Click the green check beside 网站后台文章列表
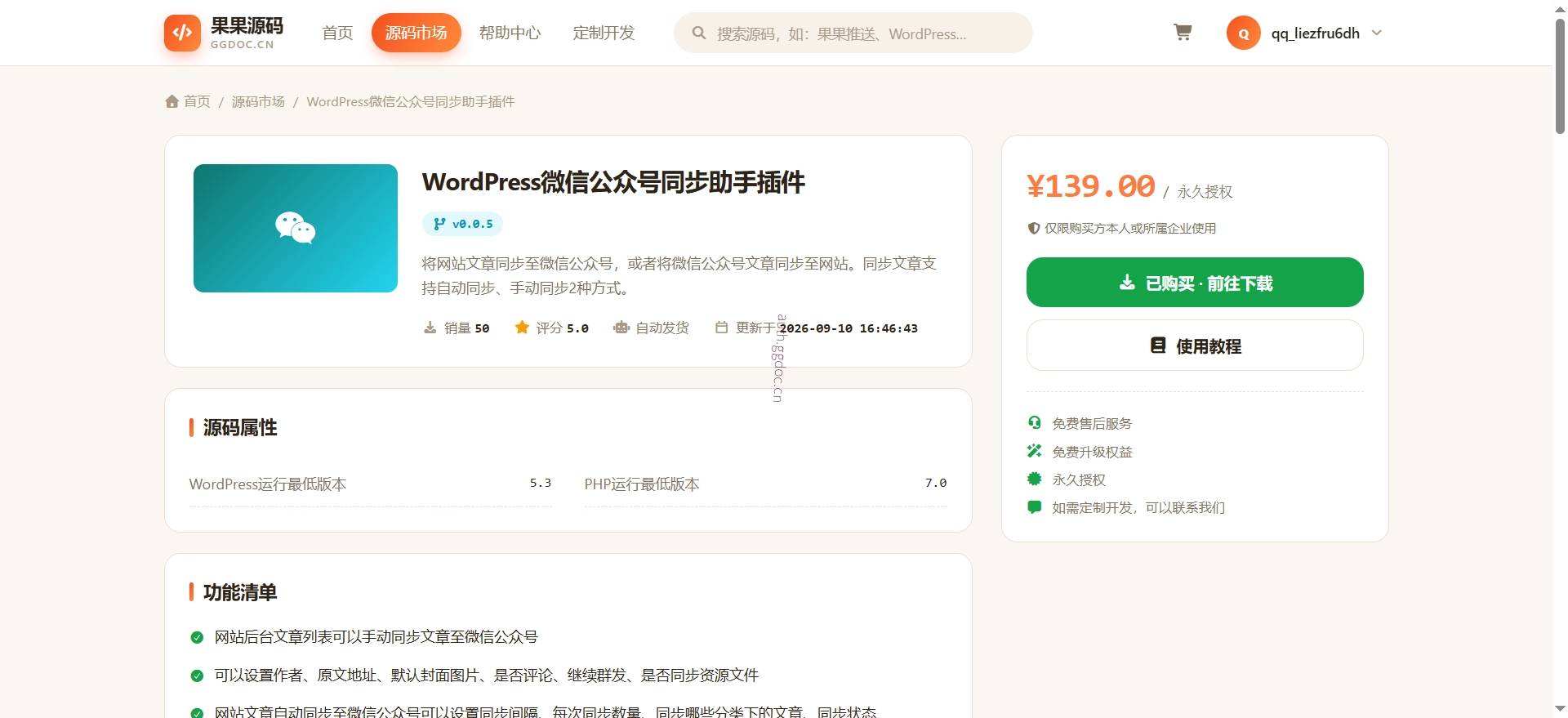Image resolution: width=1568 pixels, height=718 pixels. point(197,637)
